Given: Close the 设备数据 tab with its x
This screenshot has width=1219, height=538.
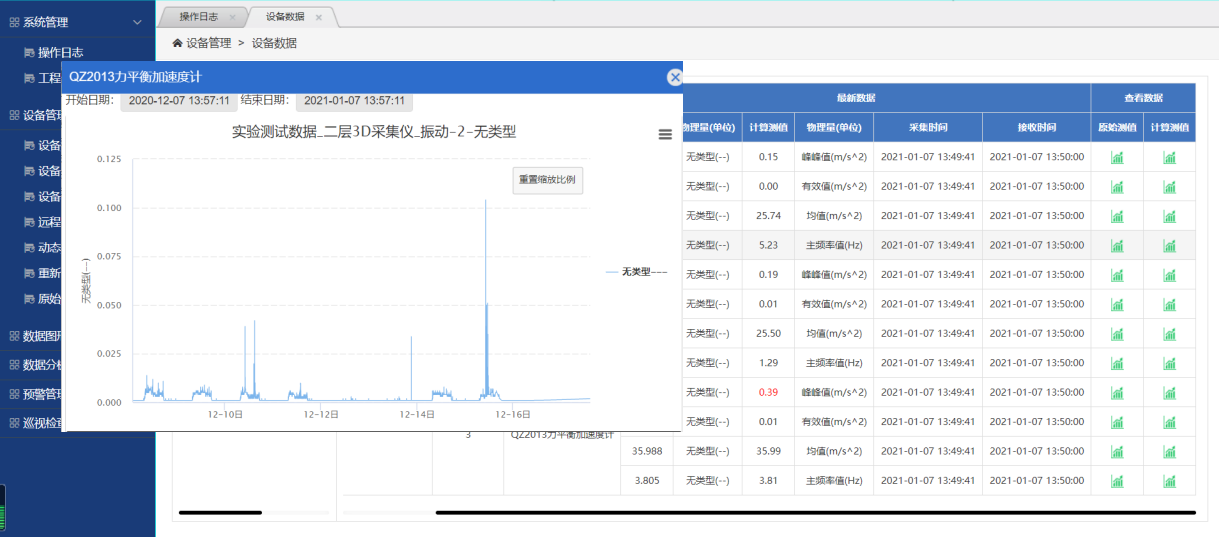Looking at the screenshot, I should (x=319, y=17).
